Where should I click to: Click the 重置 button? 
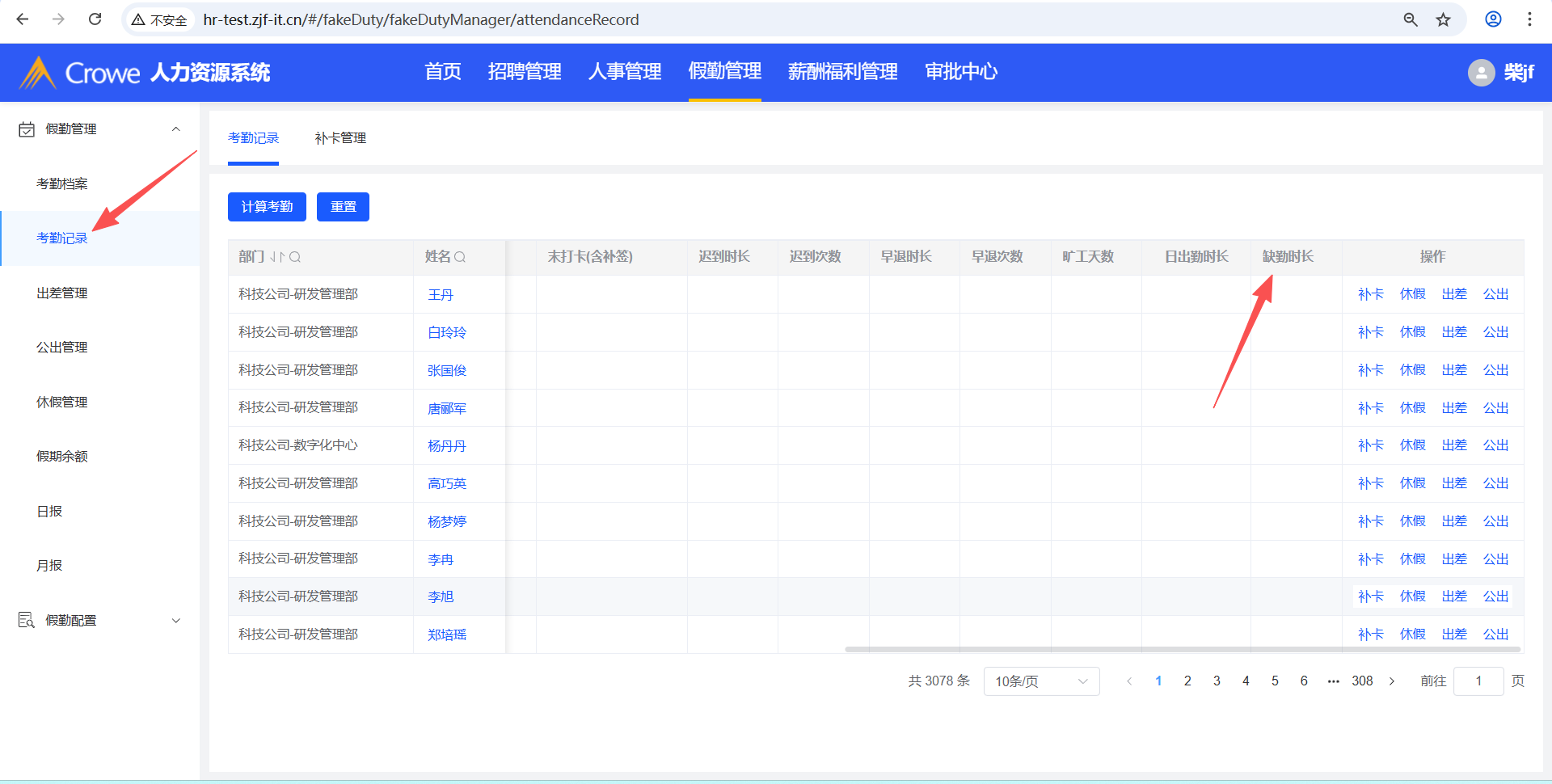coord(343,207)
